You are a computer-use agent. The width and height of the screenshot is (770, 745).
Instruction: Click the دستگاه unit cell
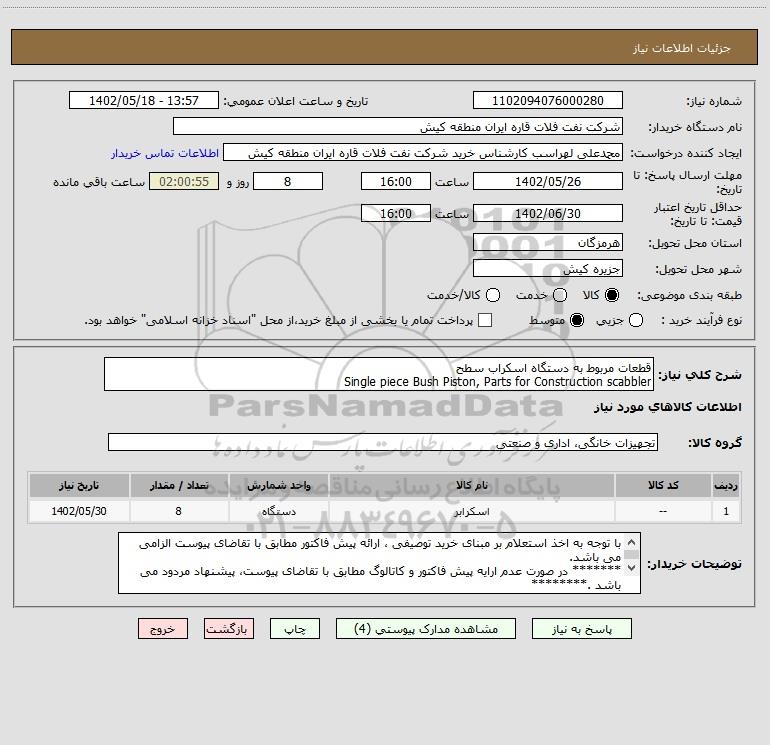(x=278, y=511)
